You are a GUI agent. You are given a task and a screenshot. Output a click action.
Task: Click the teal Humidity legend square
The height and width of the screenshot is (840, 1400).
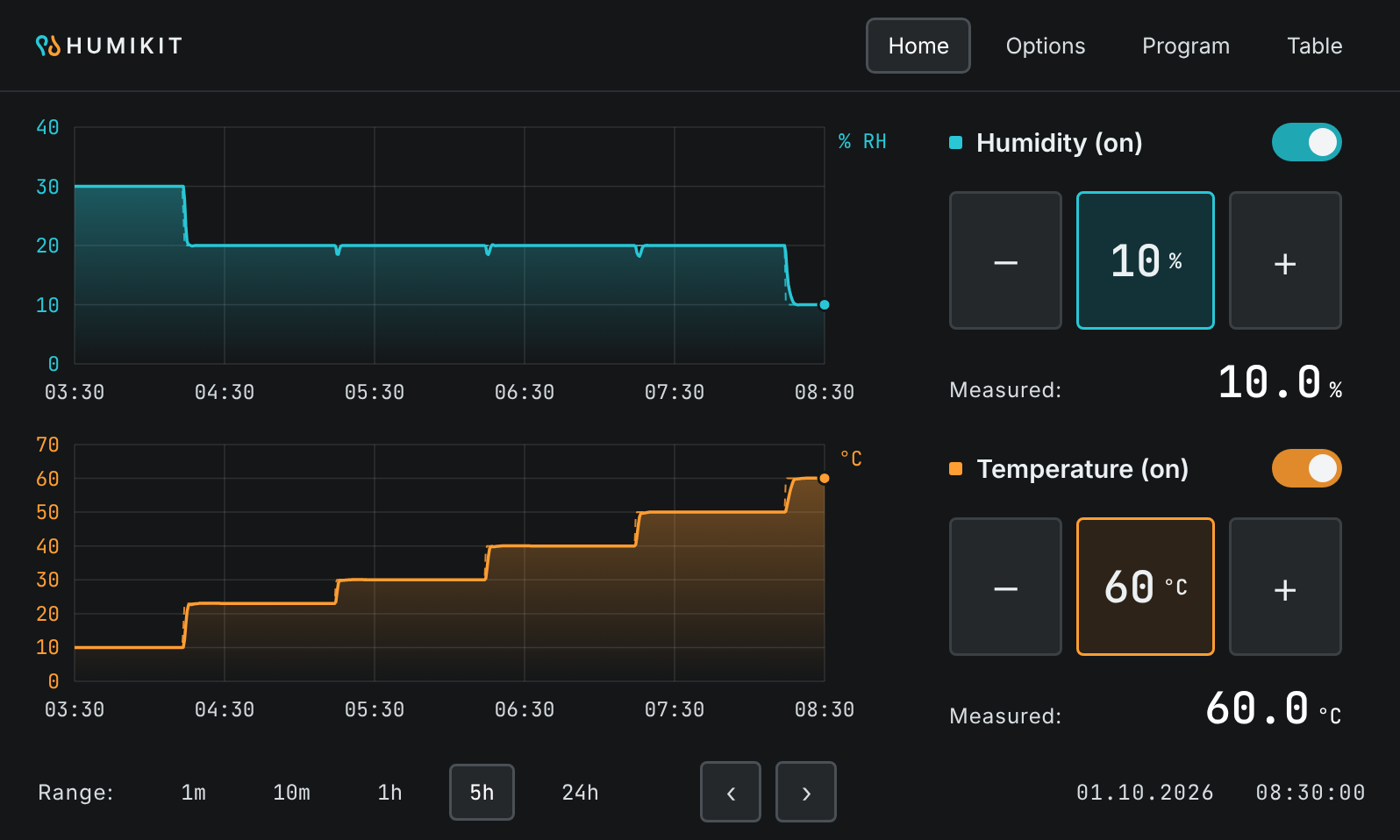click(x=956, y=143)
